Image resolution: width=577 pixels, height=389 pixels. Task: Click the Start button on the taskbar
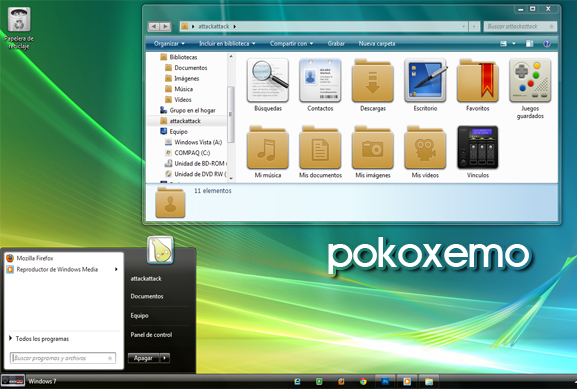(13, 381)
